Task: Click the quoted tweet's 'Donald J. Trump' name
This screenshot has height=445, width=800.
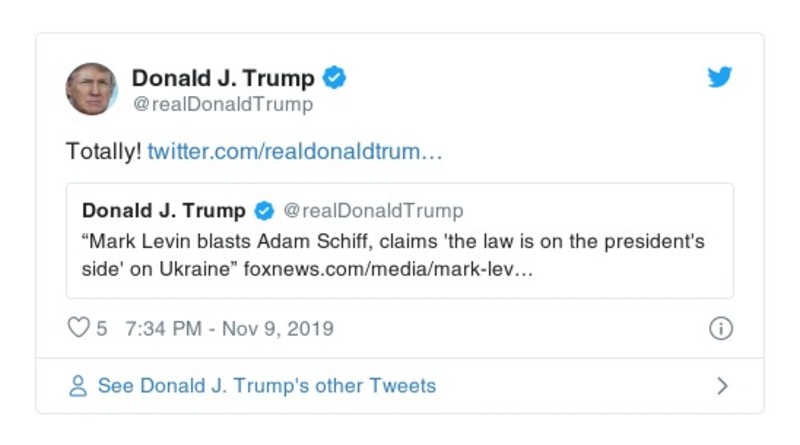Action: (x=163, y=211)
